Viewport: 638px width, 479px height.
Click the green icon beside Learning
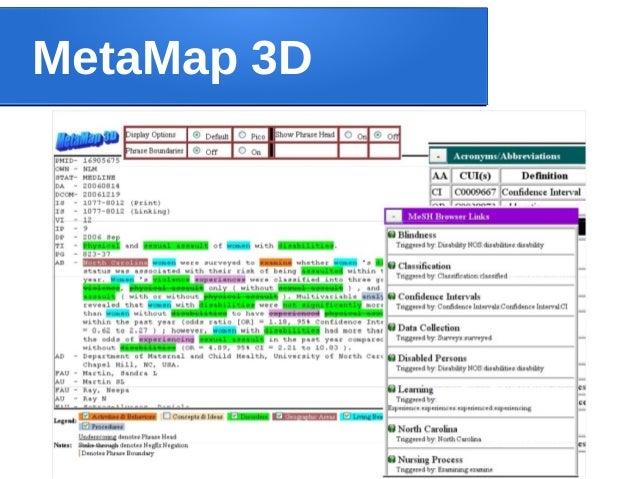click(391, 389)
